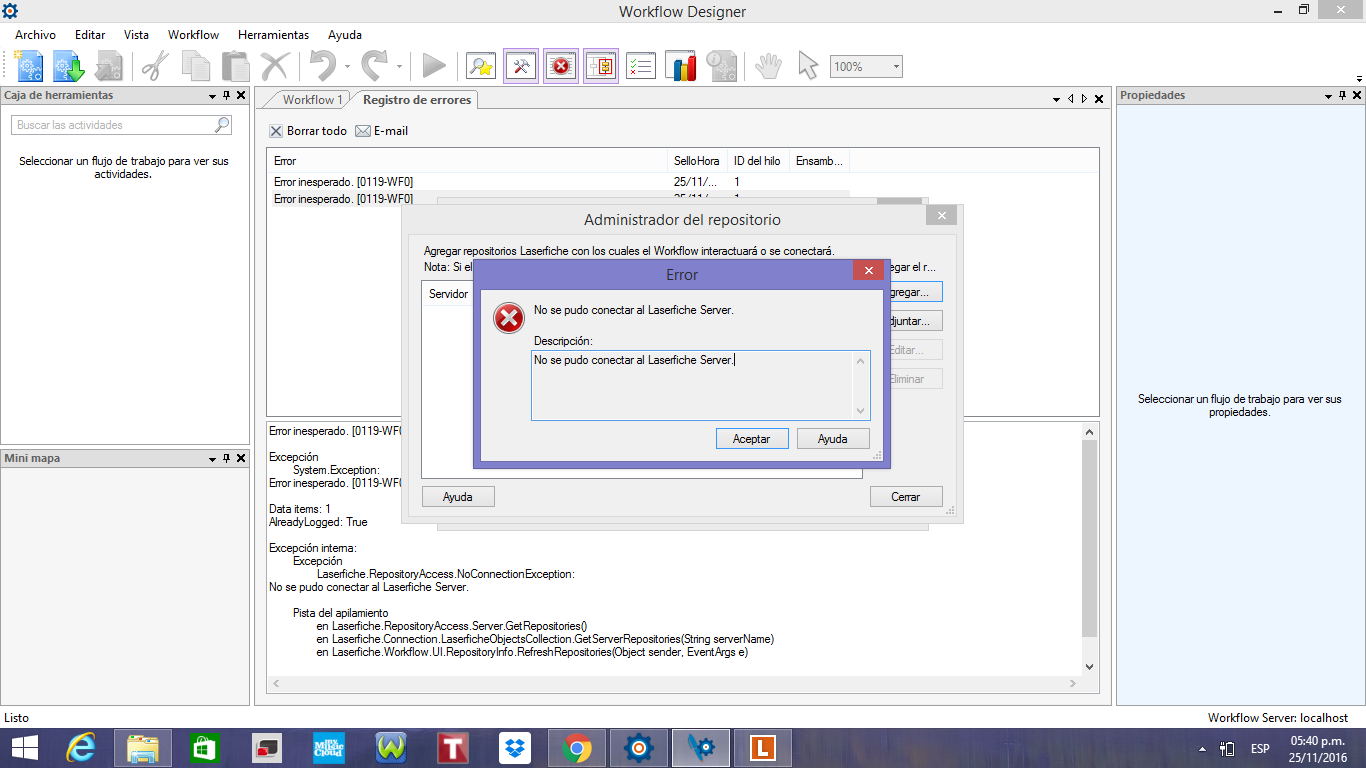Open the Mini mapa panel options arrow
The height and width of the screenshot is (768, 1366).
point(212,459)
